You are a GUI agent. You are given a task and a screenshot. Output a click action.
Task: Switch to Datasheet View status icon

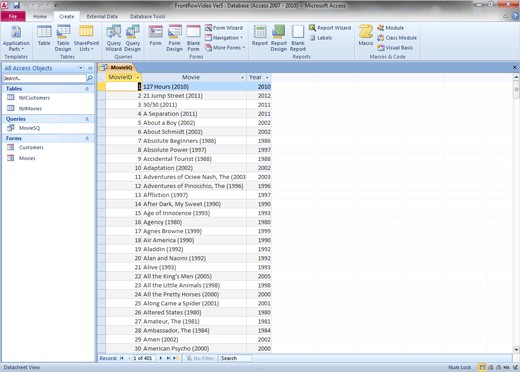(482, 367)
